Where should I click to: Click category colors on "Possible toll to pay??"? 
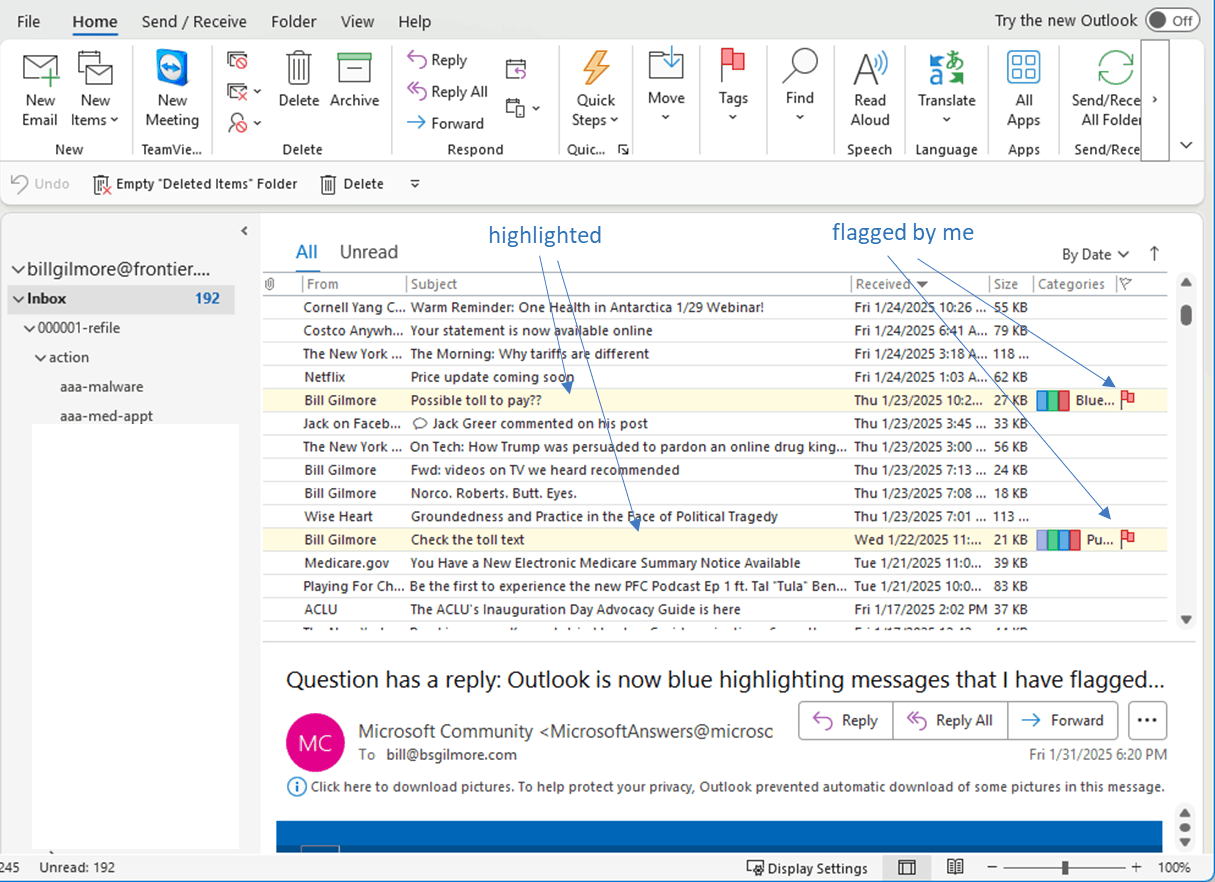click(1053, 400)
